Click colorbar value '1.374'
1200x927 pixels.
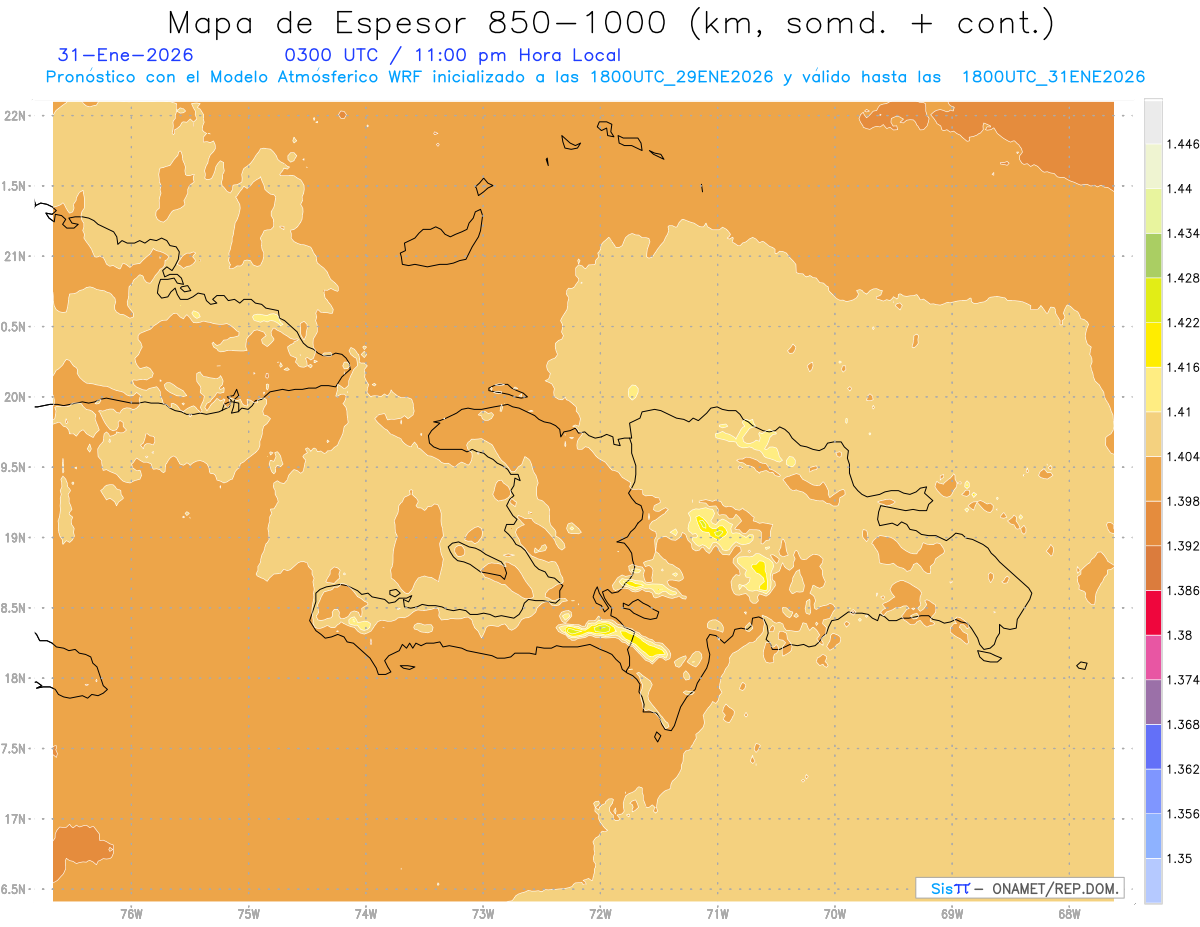tap(1185, 680)
